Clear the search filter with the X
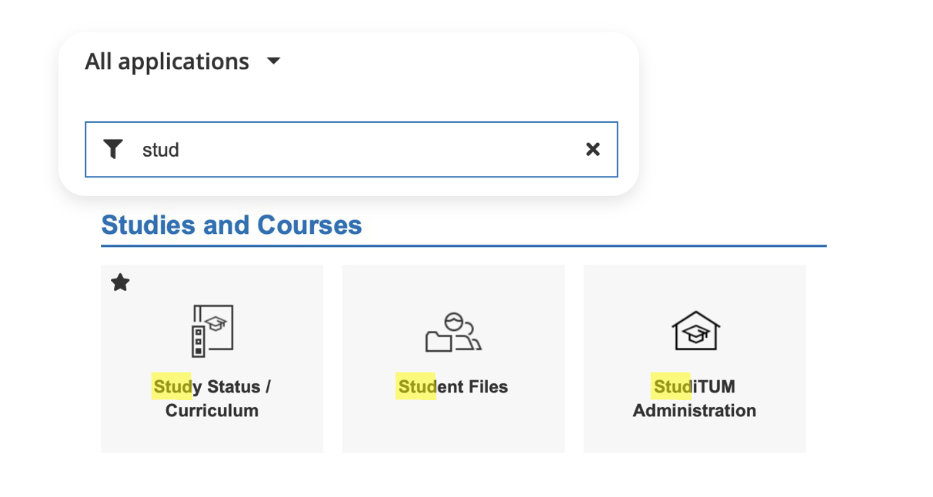The width and height of the screenshot is (933, 497). [592, 149]
